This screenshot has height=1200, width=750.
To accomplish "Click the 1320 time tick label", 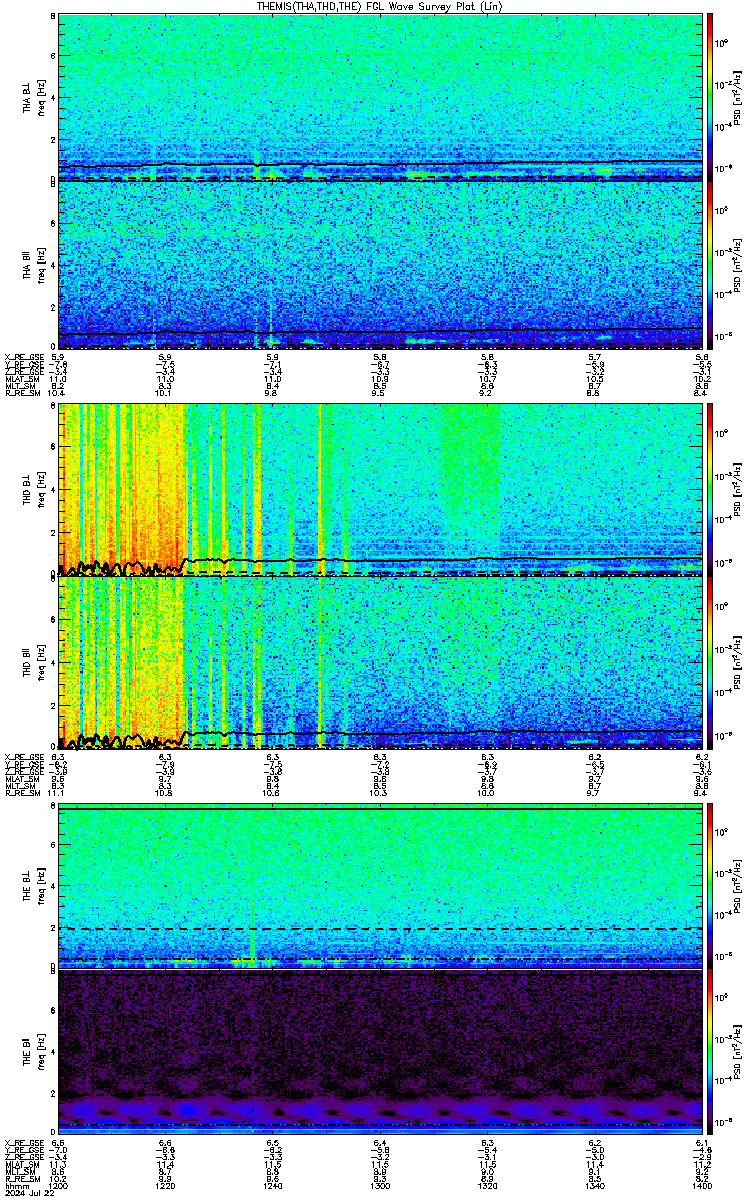I will (487, 1185).
